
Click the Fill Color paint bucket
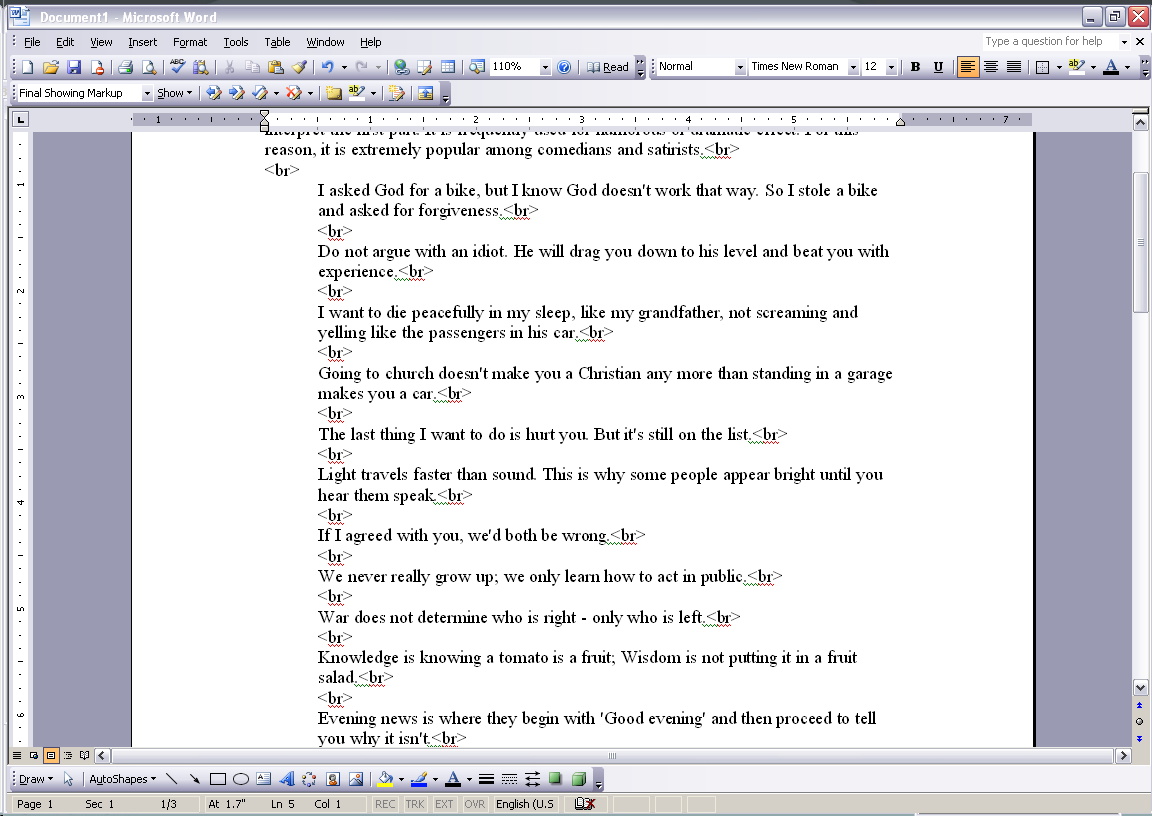pyautogui.click(x=384, y=779)
